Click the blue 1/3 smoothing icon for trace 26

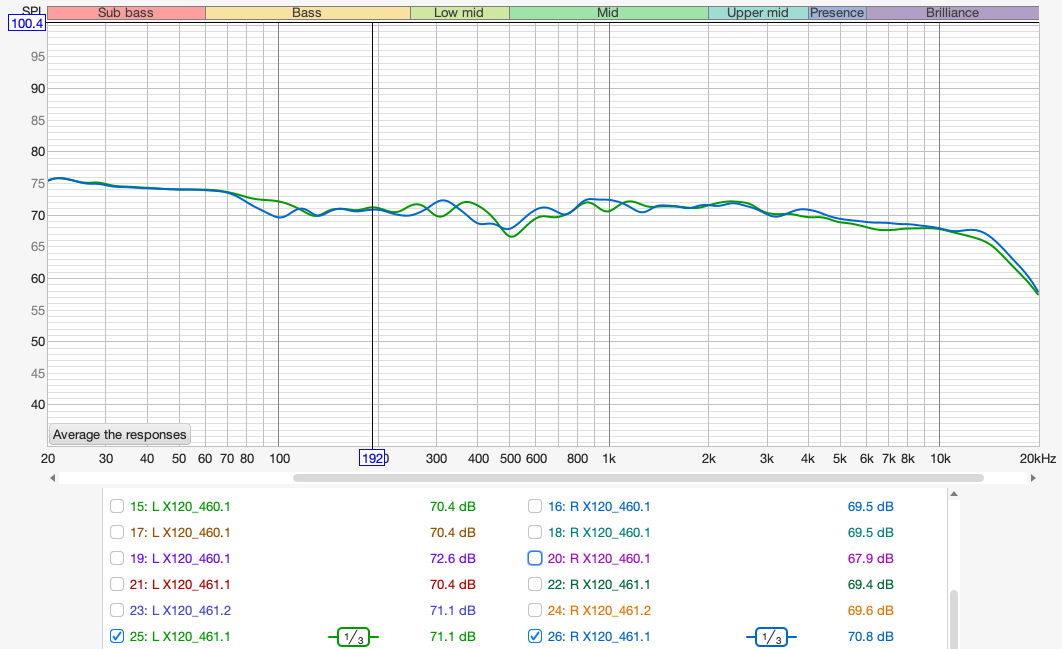click(770, 637)
